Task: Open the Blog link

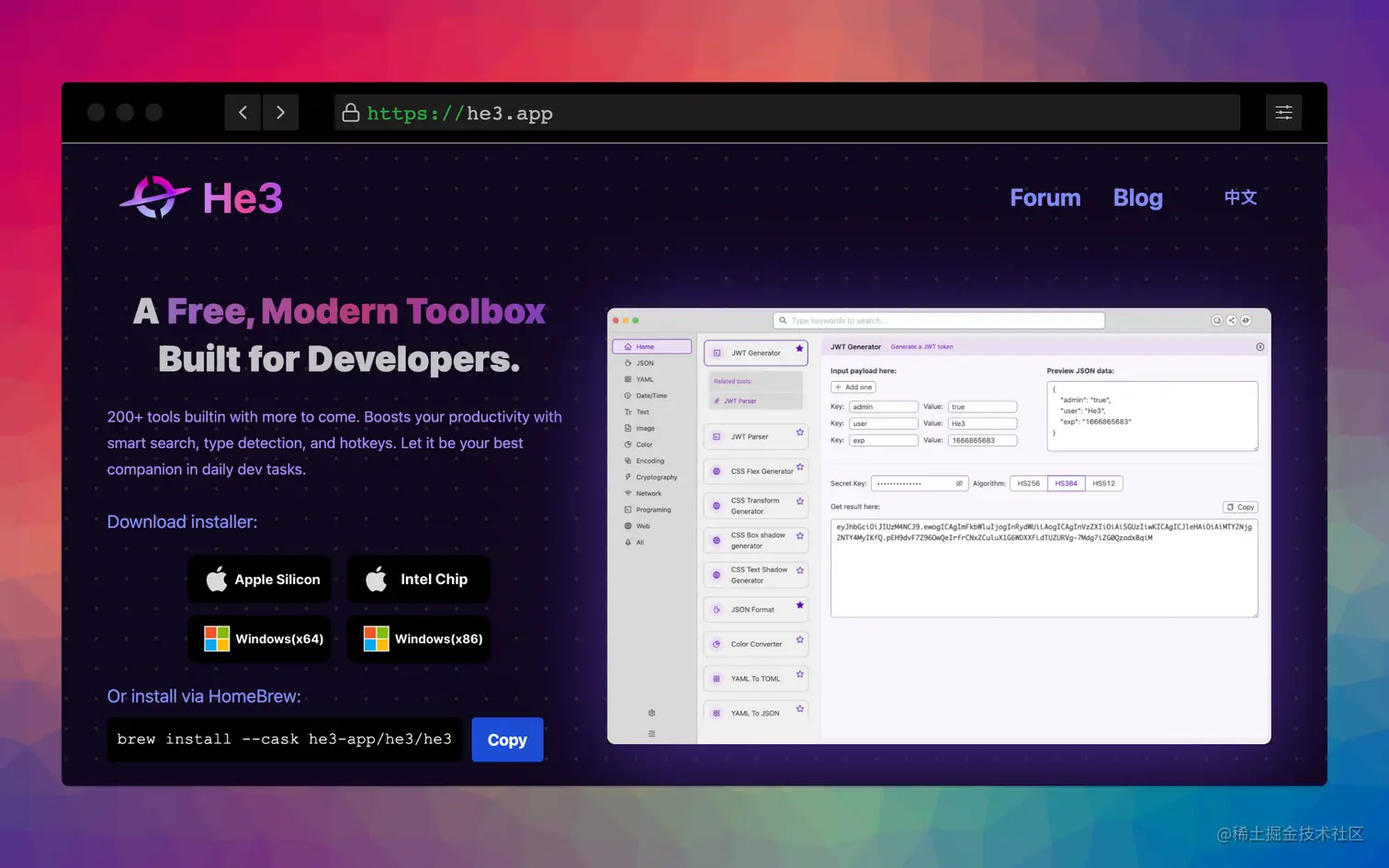Action: 1138,197
